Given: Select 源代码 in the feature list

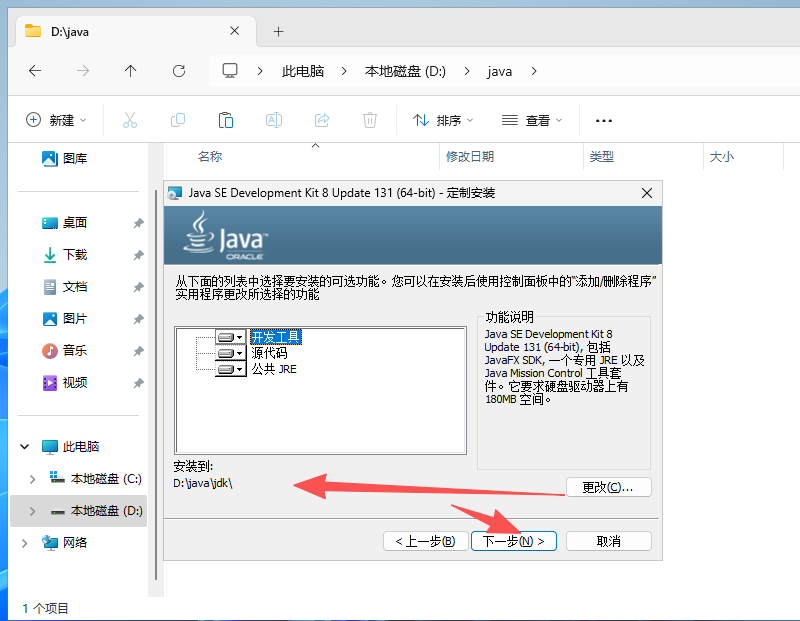Looking at the screenshot, I should click(269, 353).
